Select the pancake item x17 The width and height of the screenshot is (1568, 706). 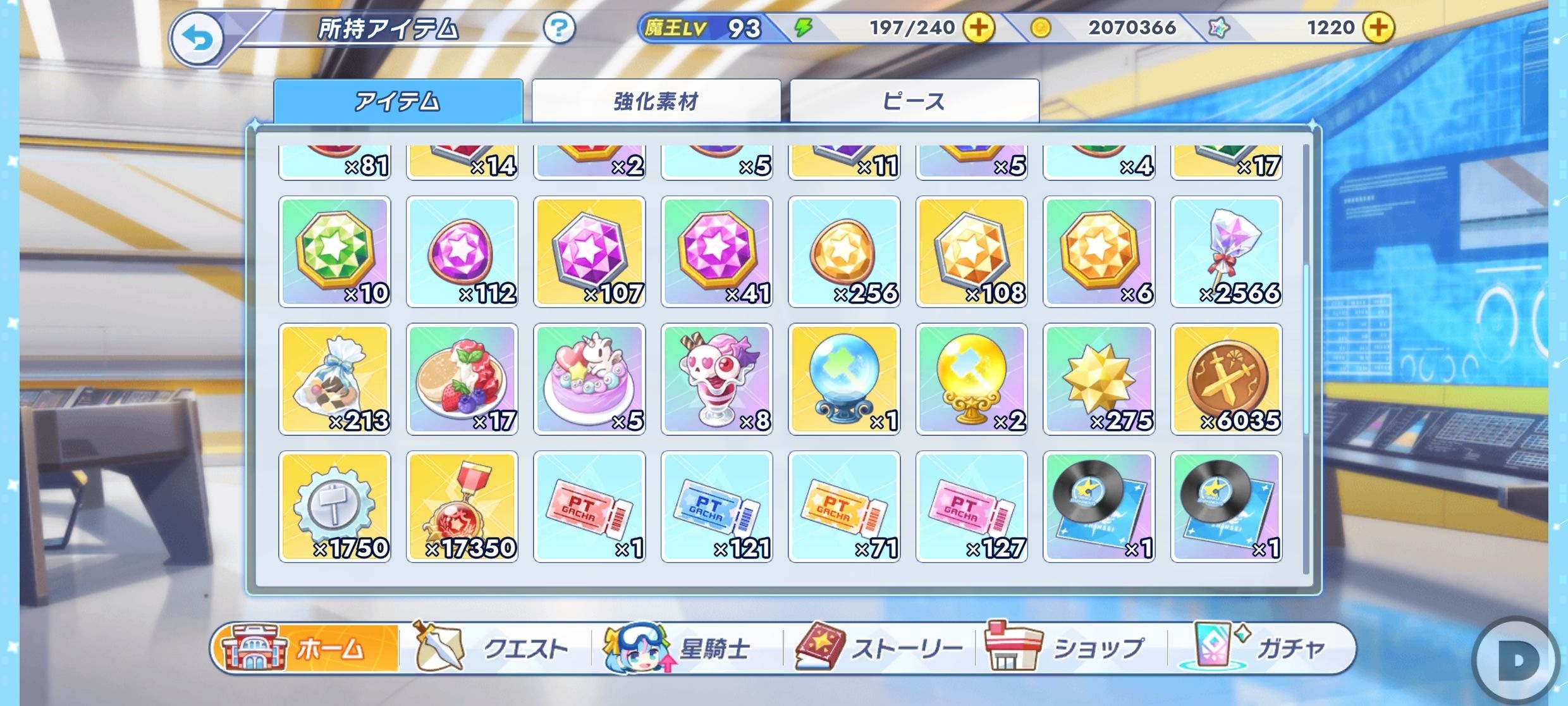(x=462, y=379)
